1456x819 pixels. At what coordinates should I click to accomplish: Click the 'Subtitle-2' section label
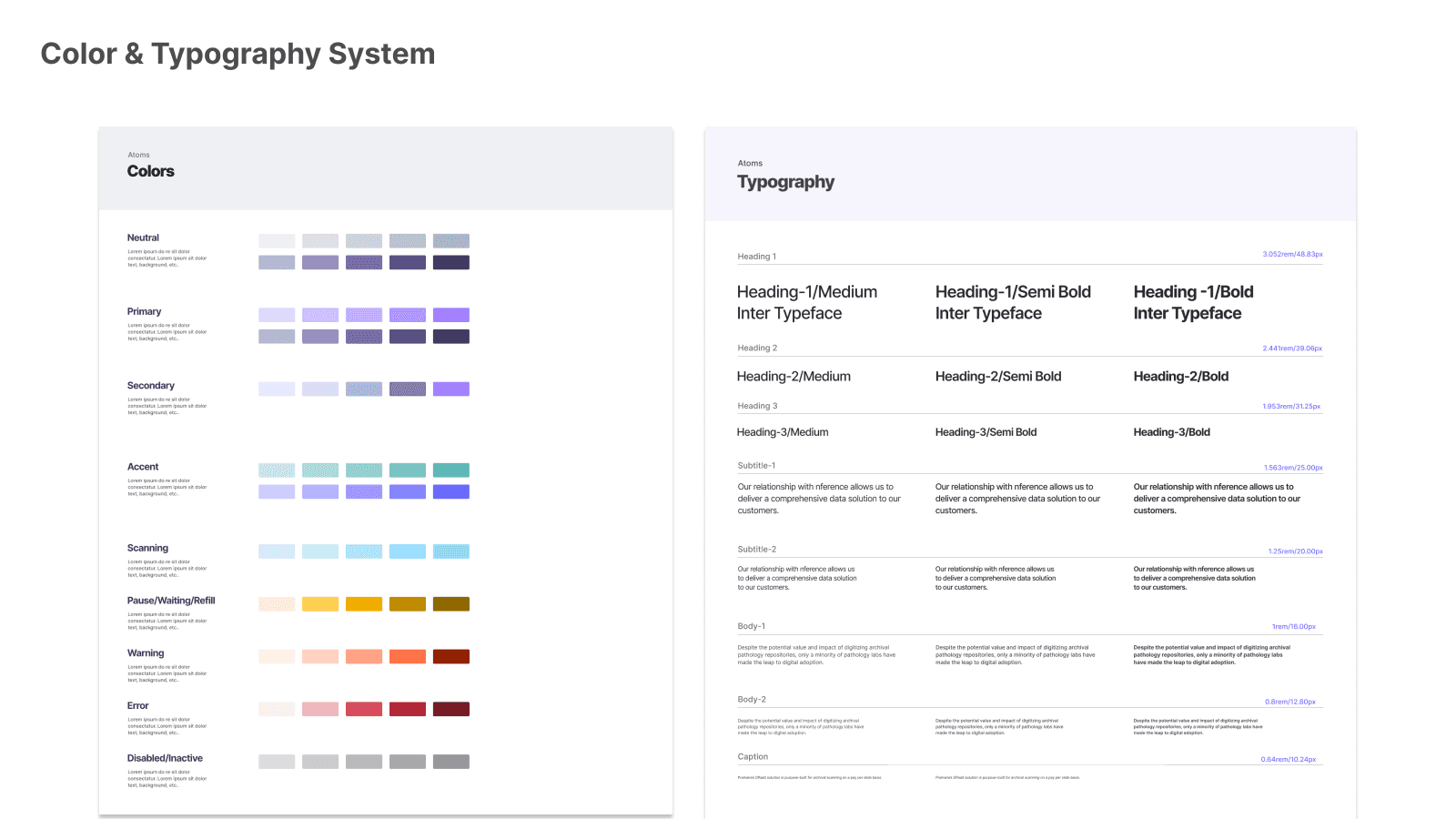(x=757, y=550)
